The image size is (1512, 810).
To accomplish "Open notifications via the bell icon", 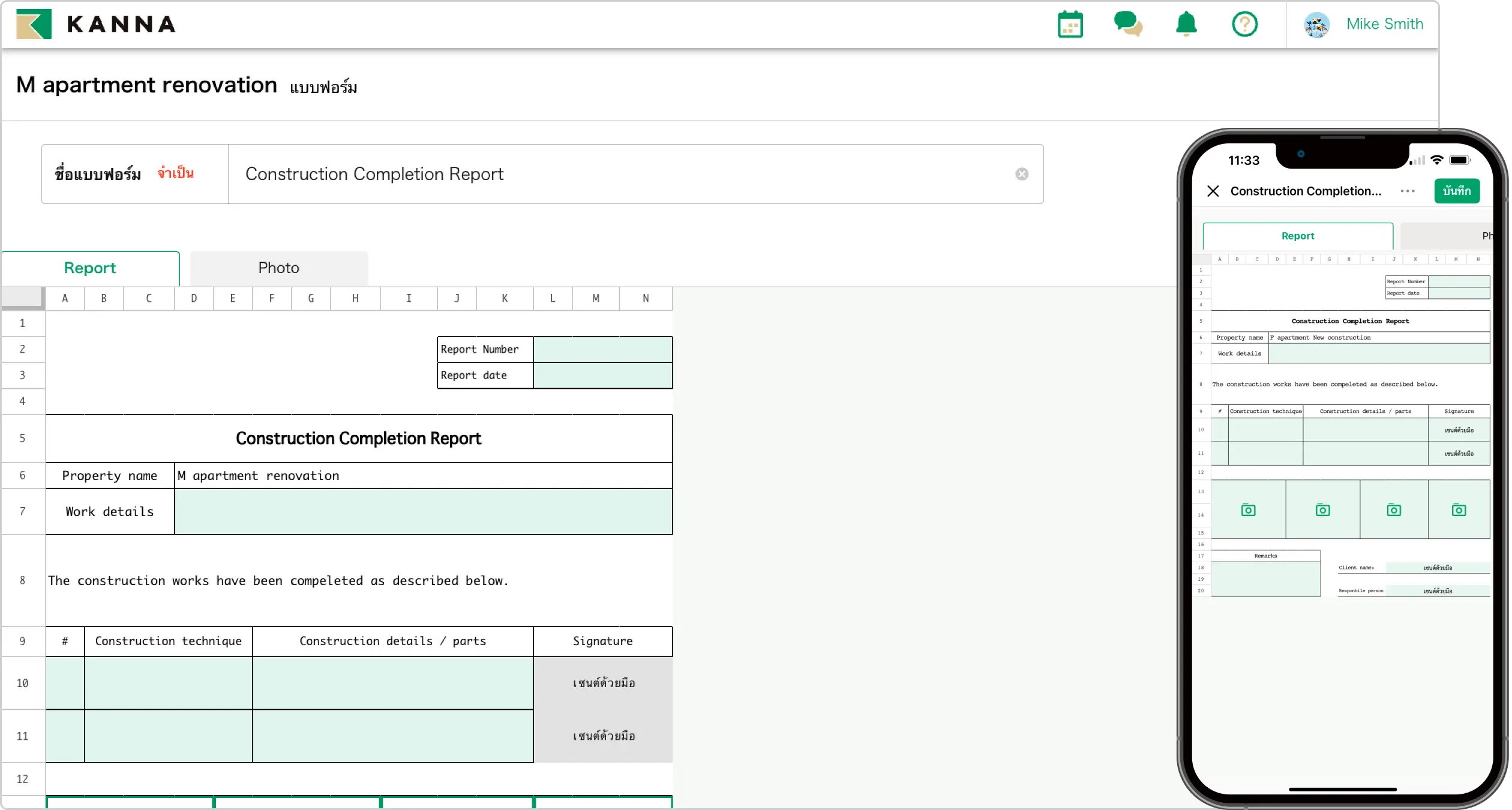I will click(1185, 25).
